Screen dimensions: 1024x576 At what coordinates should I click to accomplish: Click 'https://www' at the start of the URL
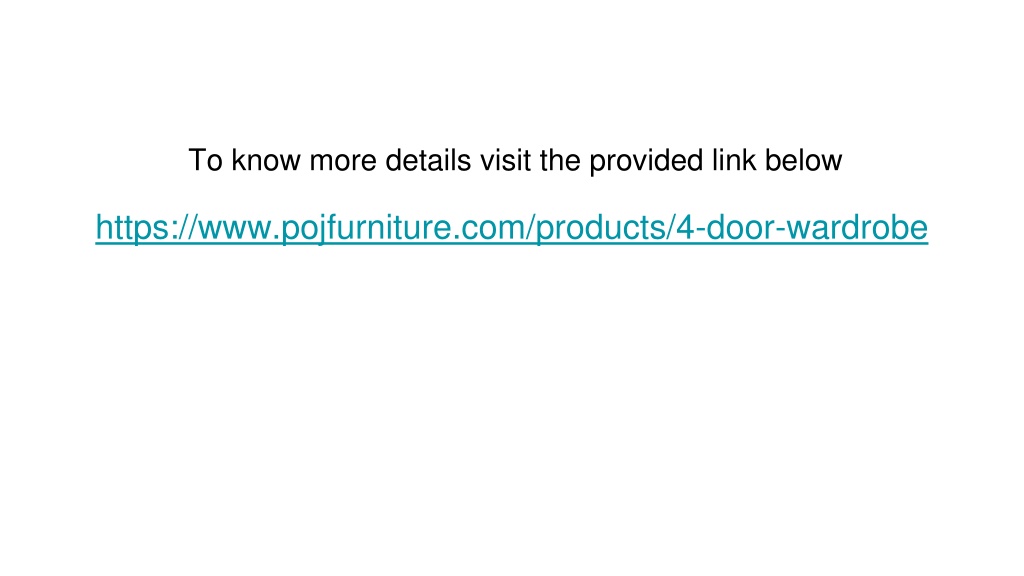184,228
